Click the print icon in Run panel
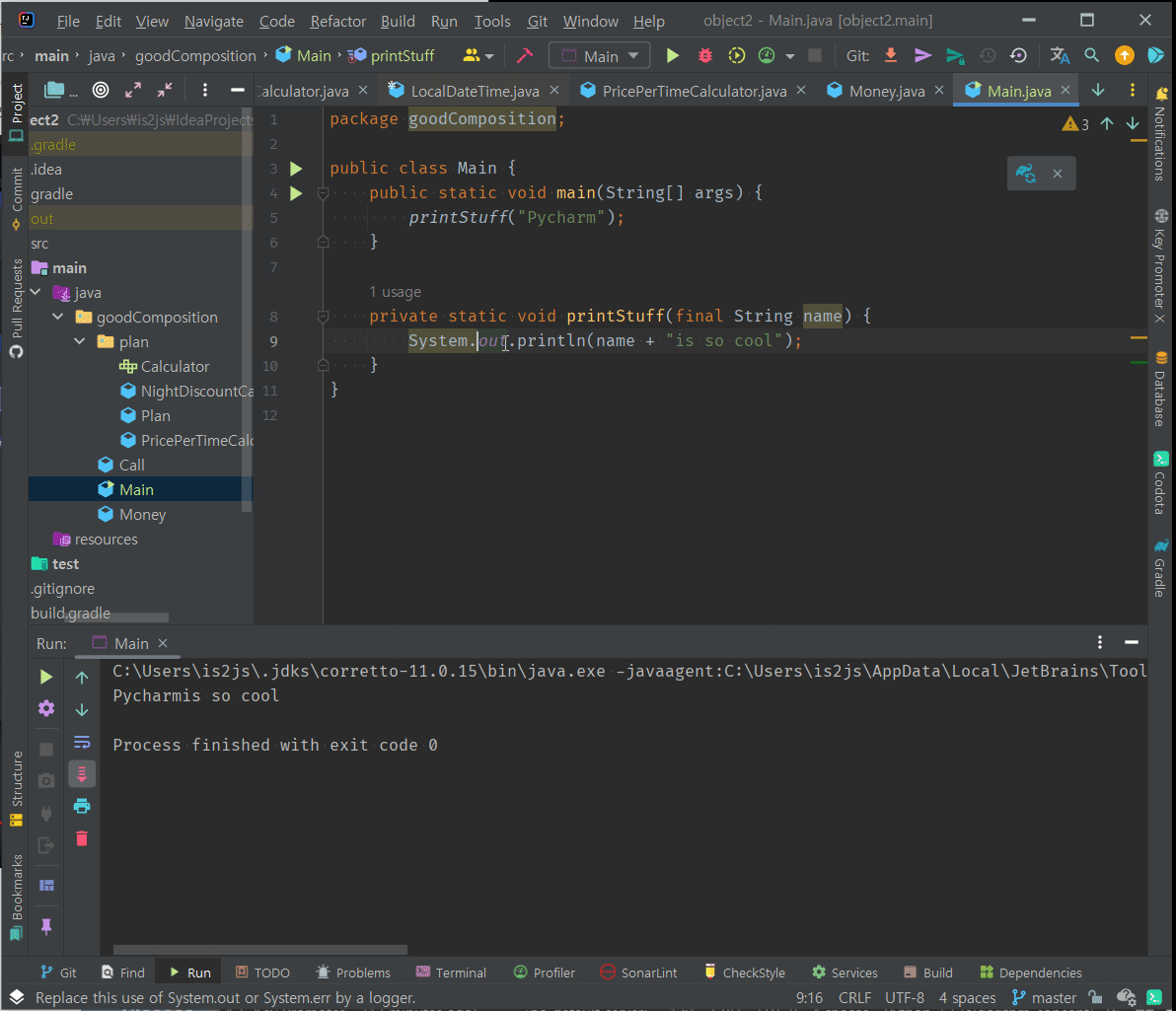Image resolution: width=1176 pixels, height=1011 pixels. point(82,806)
